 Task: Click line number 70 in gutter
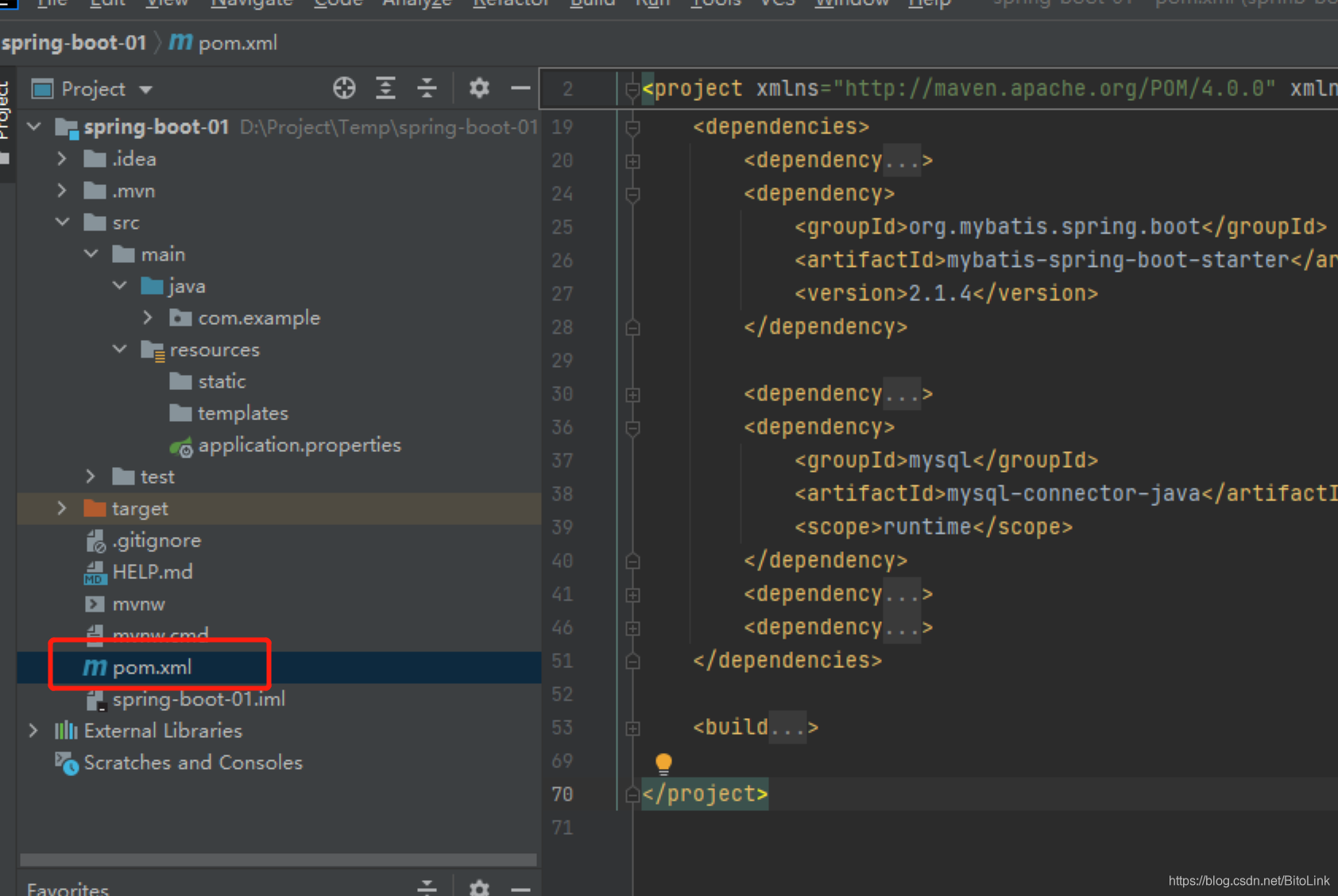coord(563,794)
